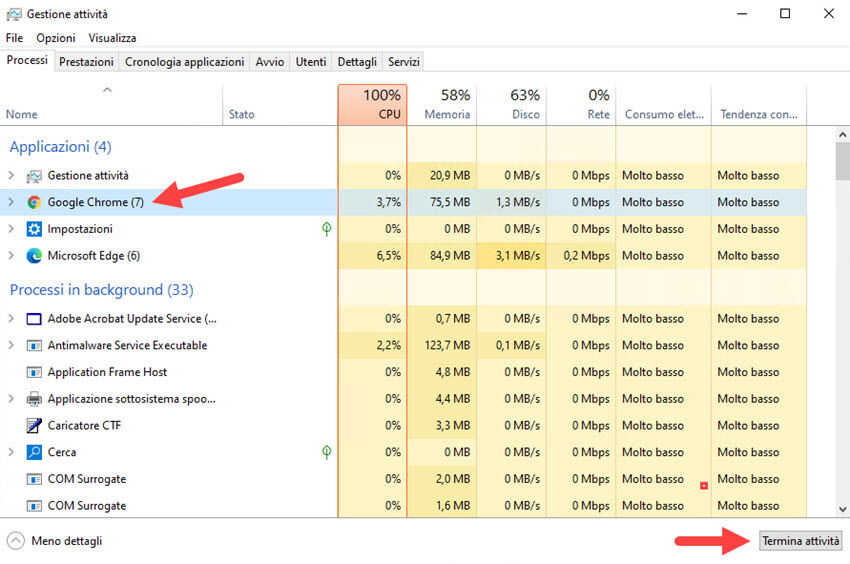Image resolution: width=850 pixels, height=564 pixels.
Task: Switch to the Servizi tab
Action: 404,62
